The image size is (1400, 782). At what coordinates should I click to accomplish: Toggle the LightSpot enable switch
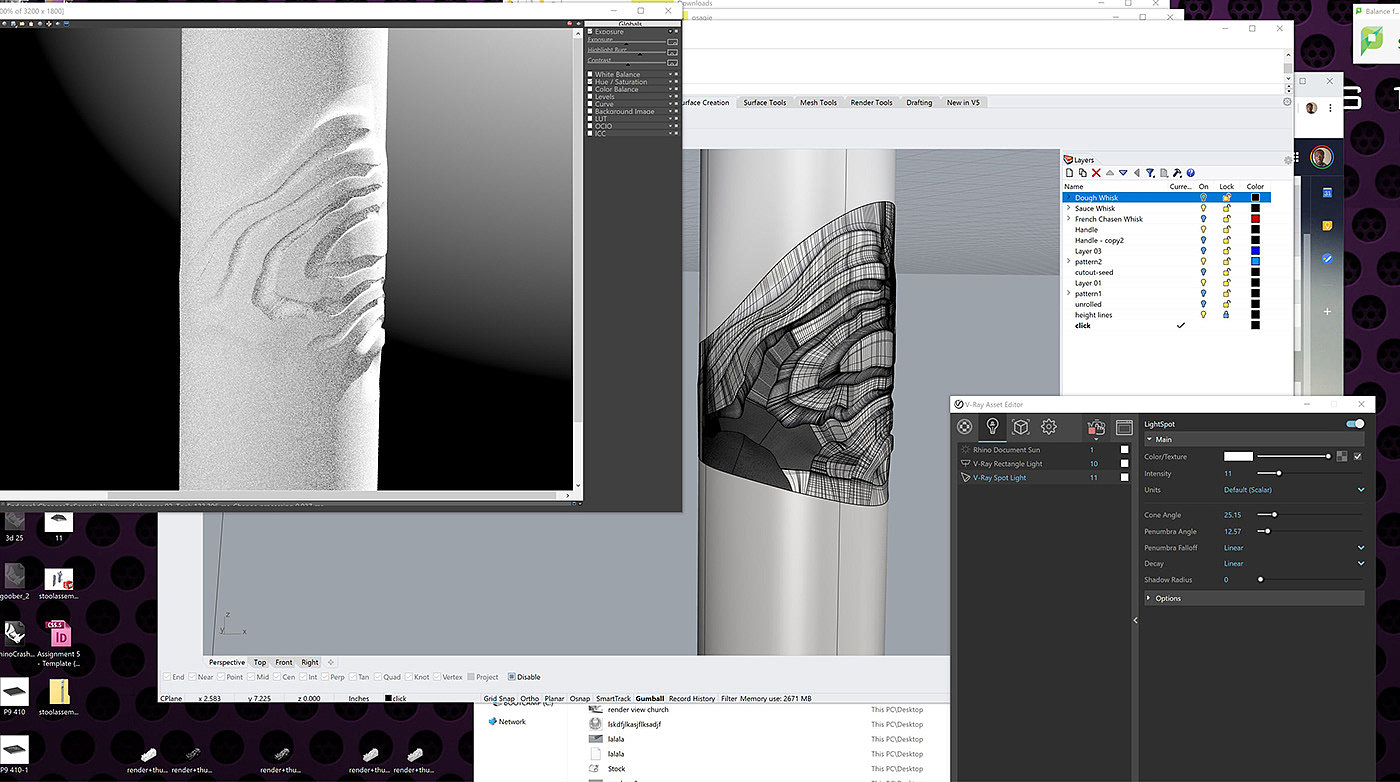tap(1355, 424)
